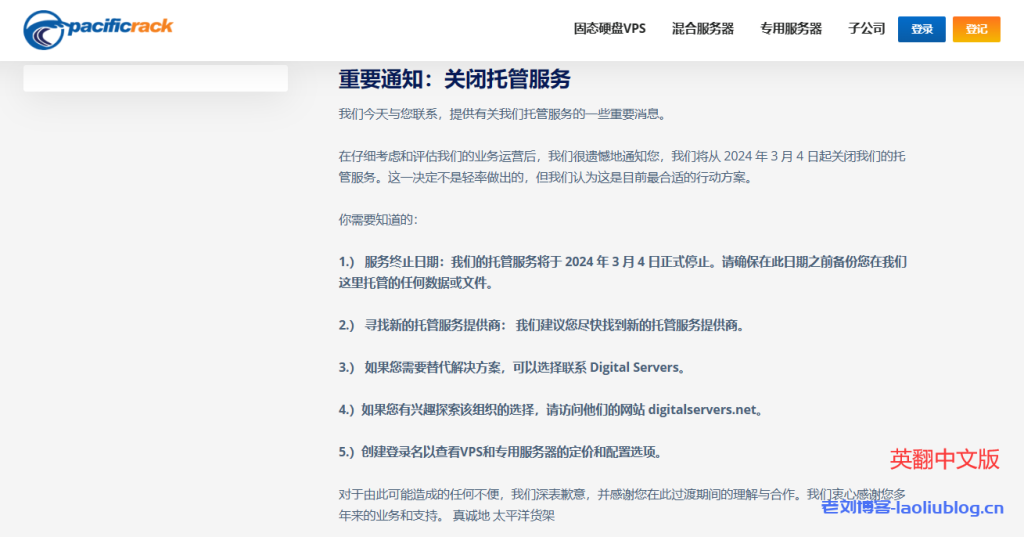Click the pacificrack logo
Viewport: 1024px width, 537px height.
tap(98, 29)
